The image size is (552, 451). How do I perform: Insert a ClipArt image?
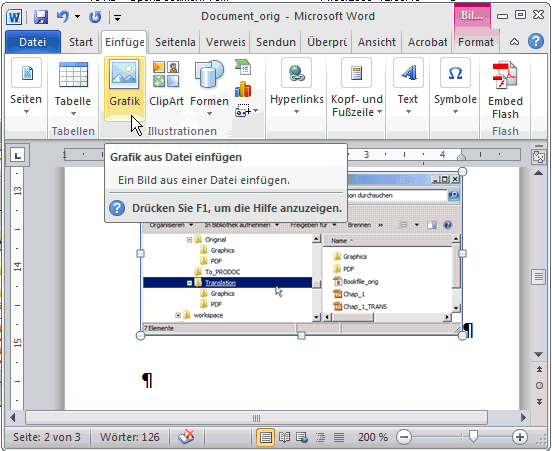[x=166, y=84]
